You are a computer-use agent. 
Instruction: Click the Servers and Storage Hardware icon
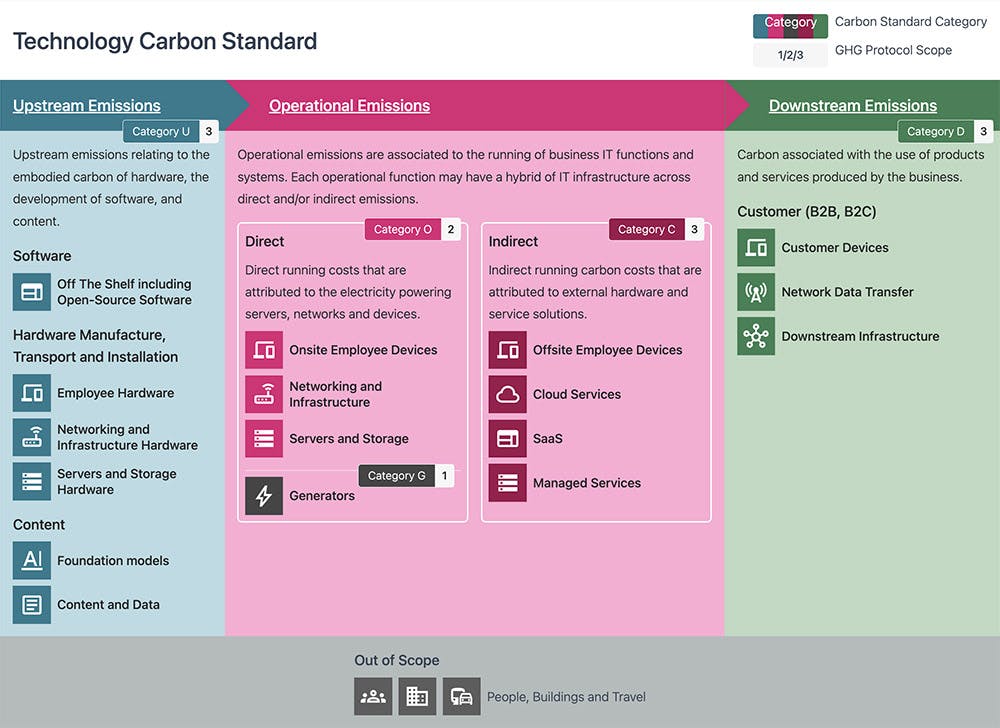[32, 481]
